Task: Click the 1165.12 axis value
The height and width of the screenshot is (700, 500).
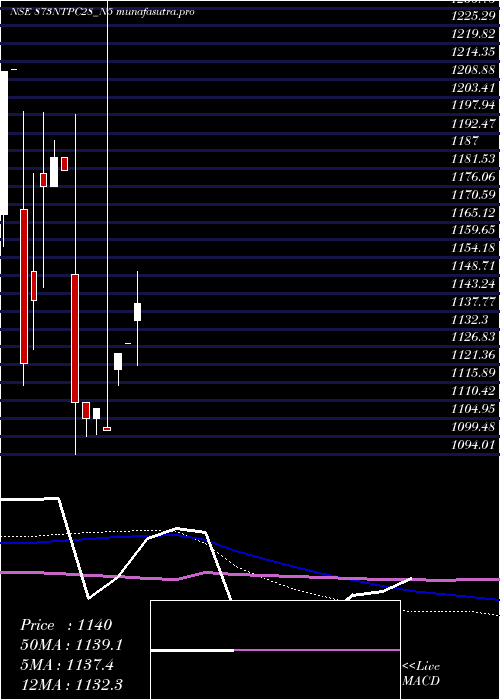Action: click(473, 212)
